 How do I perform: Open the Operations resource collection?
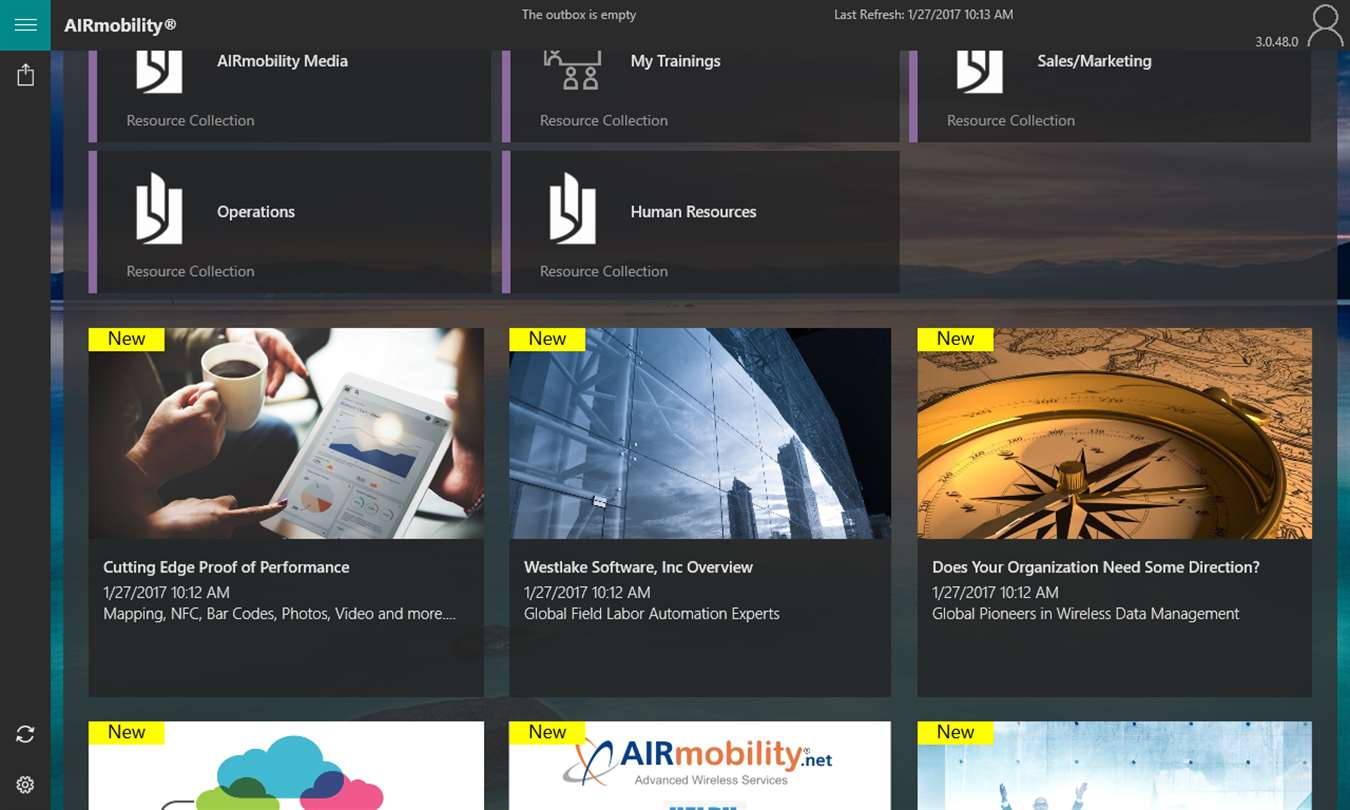coord(290,222)
